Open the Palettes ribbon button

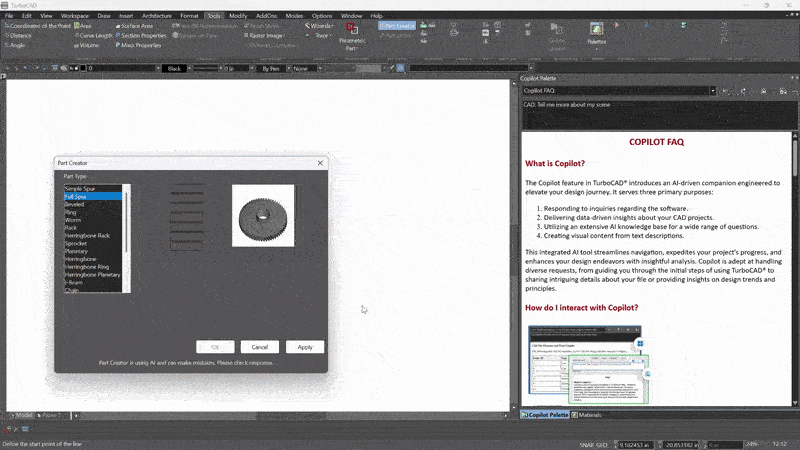coord(596,33)
